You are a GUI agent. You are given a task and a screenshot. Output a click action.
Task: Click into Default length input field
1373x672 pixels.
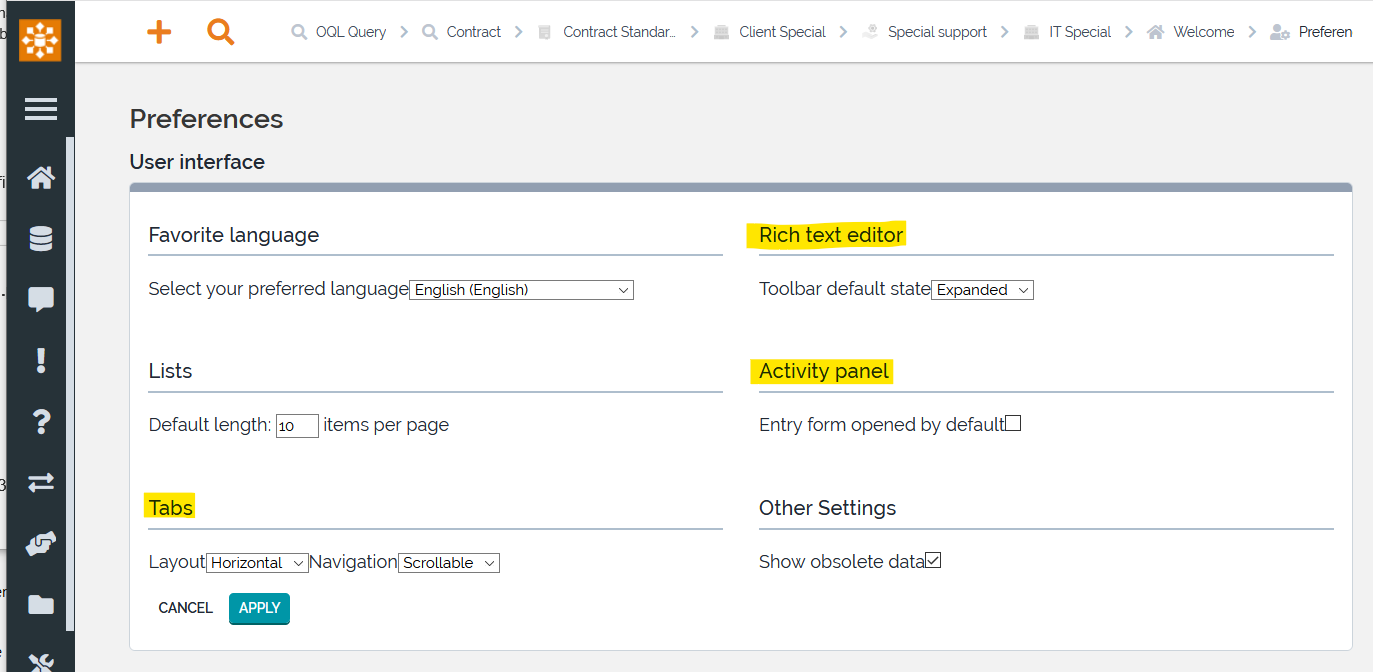point(297,426)
